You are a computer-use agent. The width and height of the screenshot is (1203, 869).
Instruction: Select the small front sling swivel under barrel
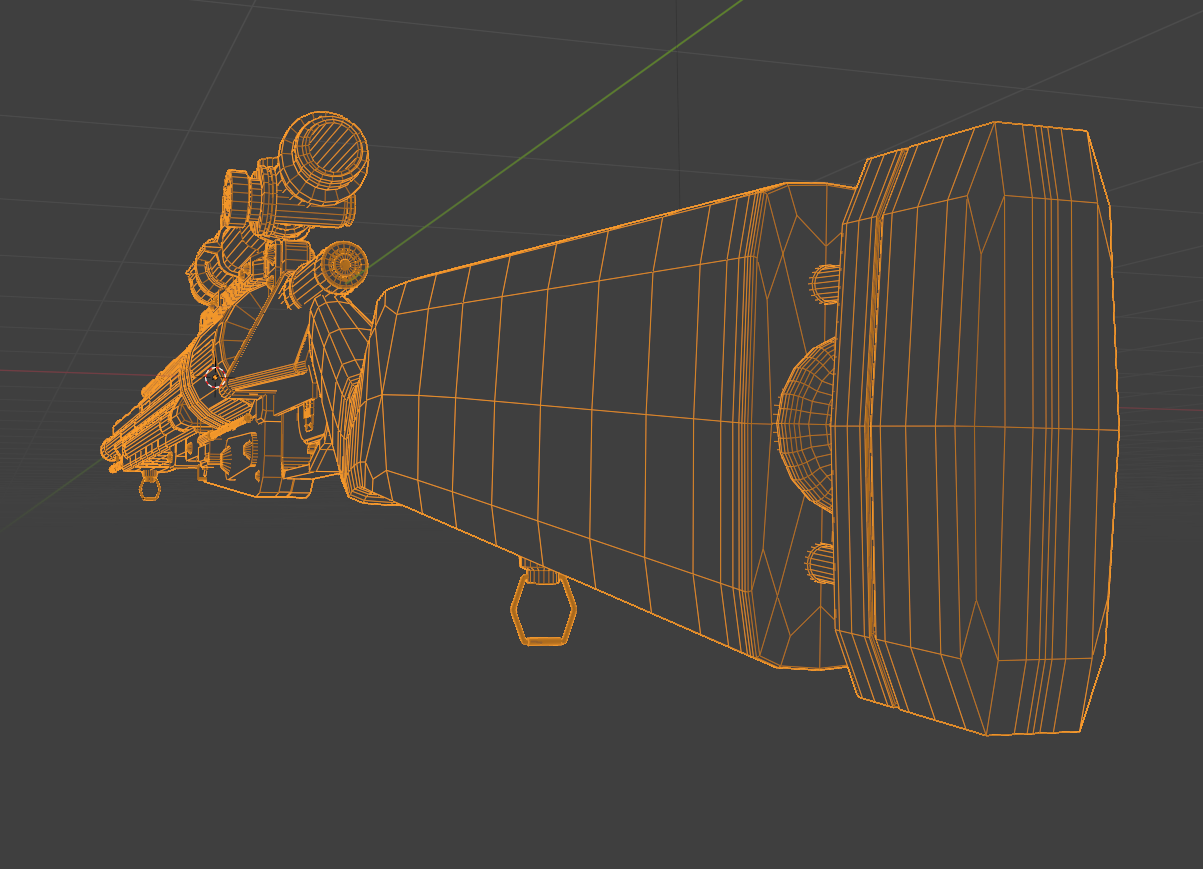pyautogui.click(x=149, y=488)
